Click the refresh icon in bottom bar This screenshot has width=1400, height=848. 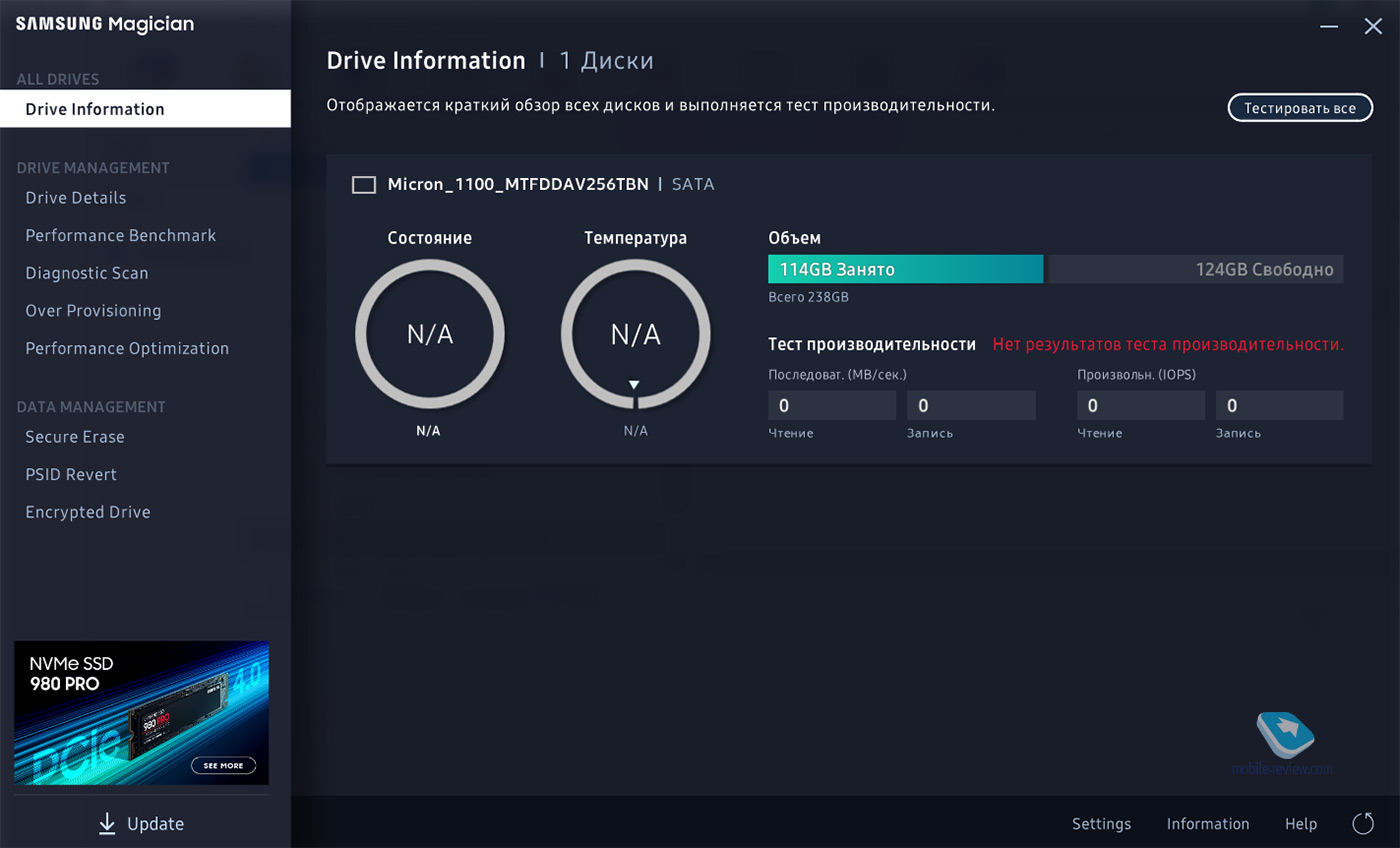pyautogui.click(x=1363, y=824)
